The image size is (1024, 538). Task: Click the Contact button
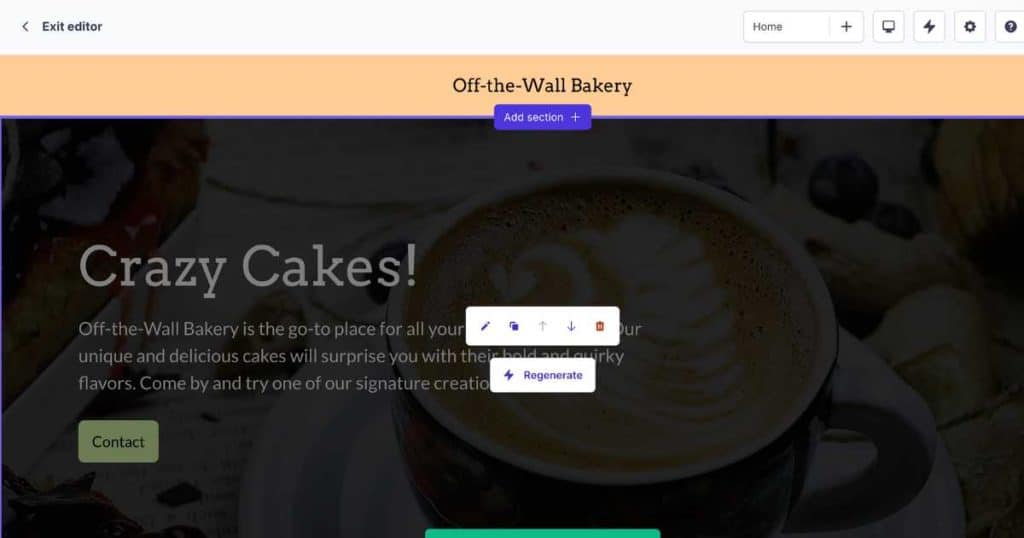[118, 442]
